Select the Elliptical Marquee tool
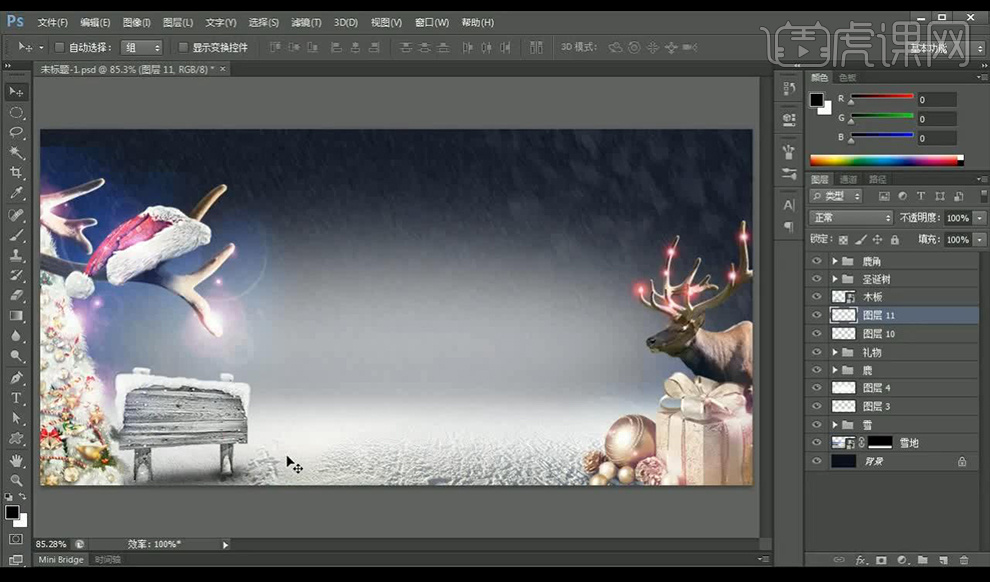The image size is (990, 582). pyautogui.click(x=16, y=113)
